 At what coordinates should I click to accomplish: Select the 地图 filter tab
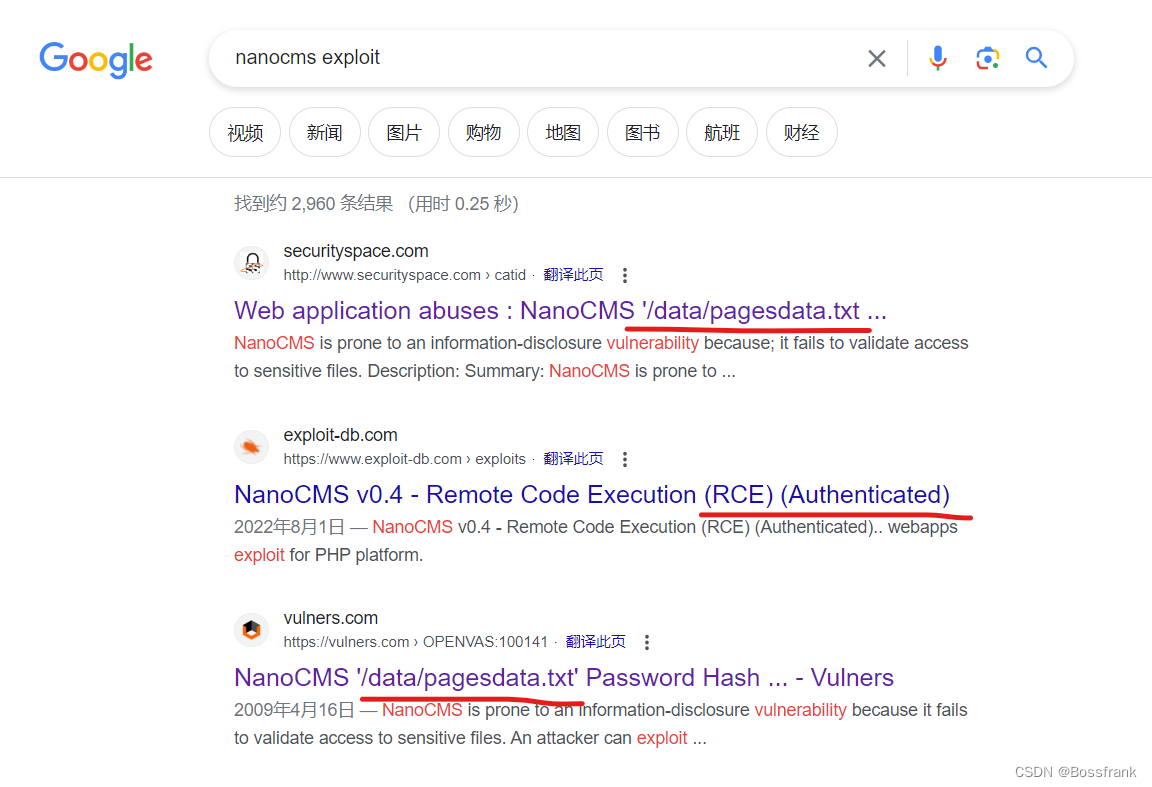[563, 132]
